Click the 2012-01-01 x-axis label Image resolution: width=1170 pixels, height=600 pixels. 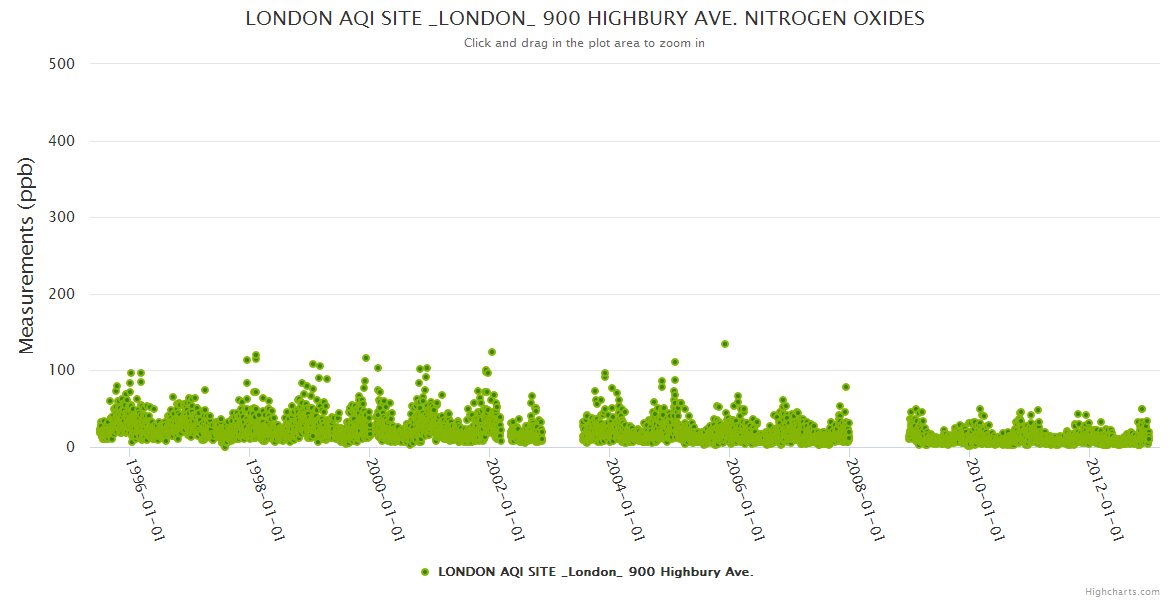coord(1105,500)
